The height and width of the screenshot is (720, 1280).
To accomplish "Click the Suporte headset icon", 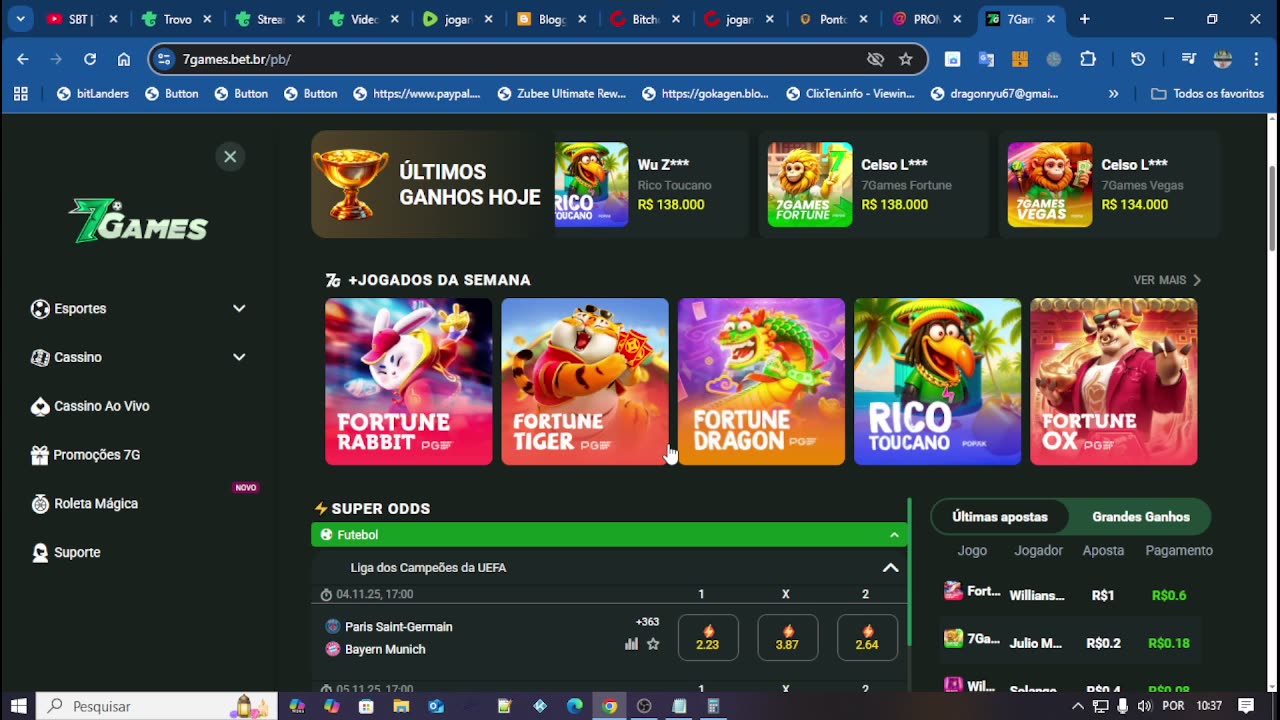I will (40, 552).
